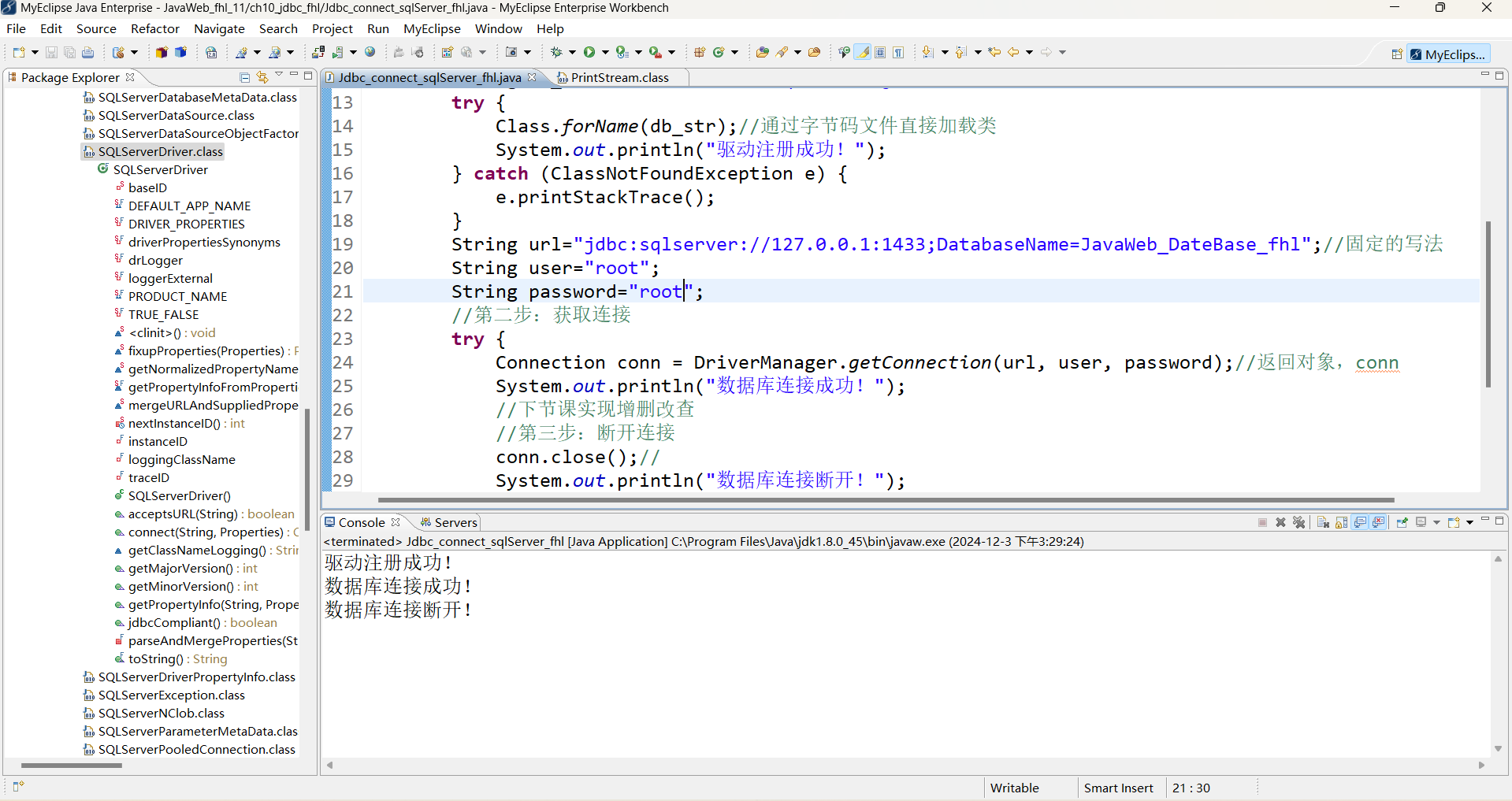Click the deploy to server icon
The image size is (1512, 801).
[x=318, y=52]
